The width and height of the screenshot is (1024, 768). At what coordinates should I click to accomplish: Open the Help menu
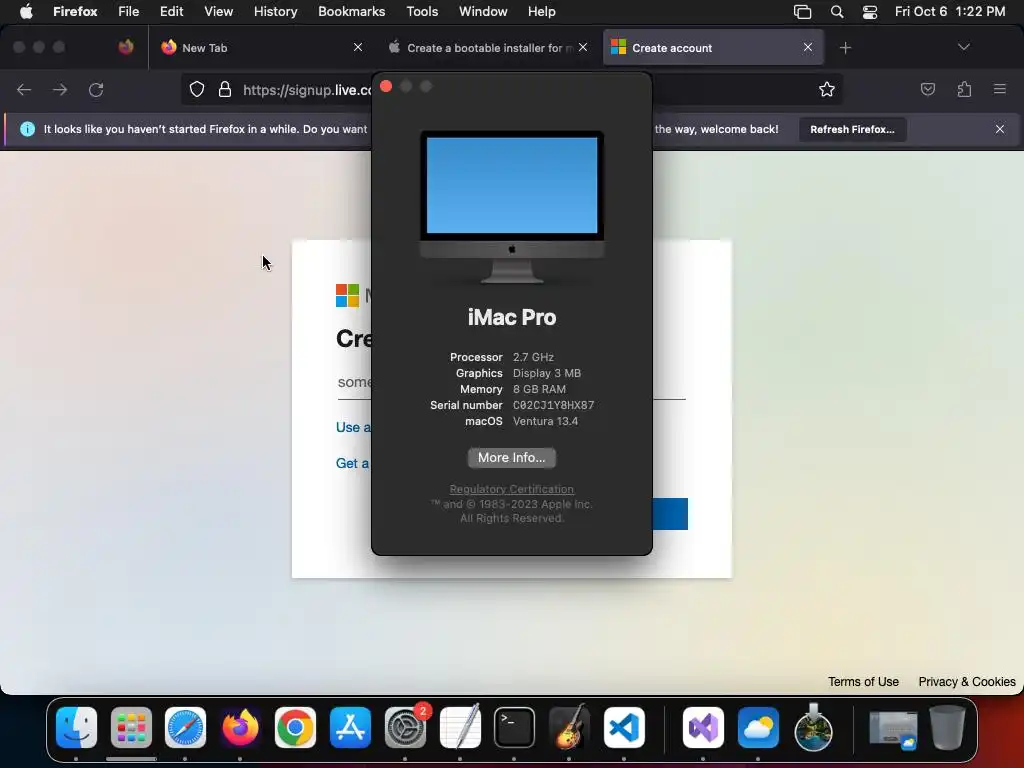542,12
